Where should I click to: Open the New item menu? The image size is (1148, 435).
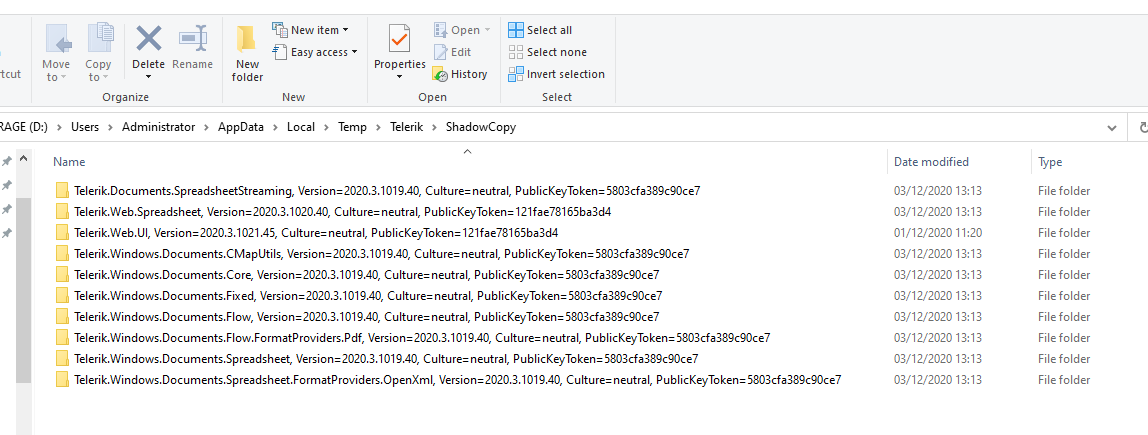click(310, 30)
